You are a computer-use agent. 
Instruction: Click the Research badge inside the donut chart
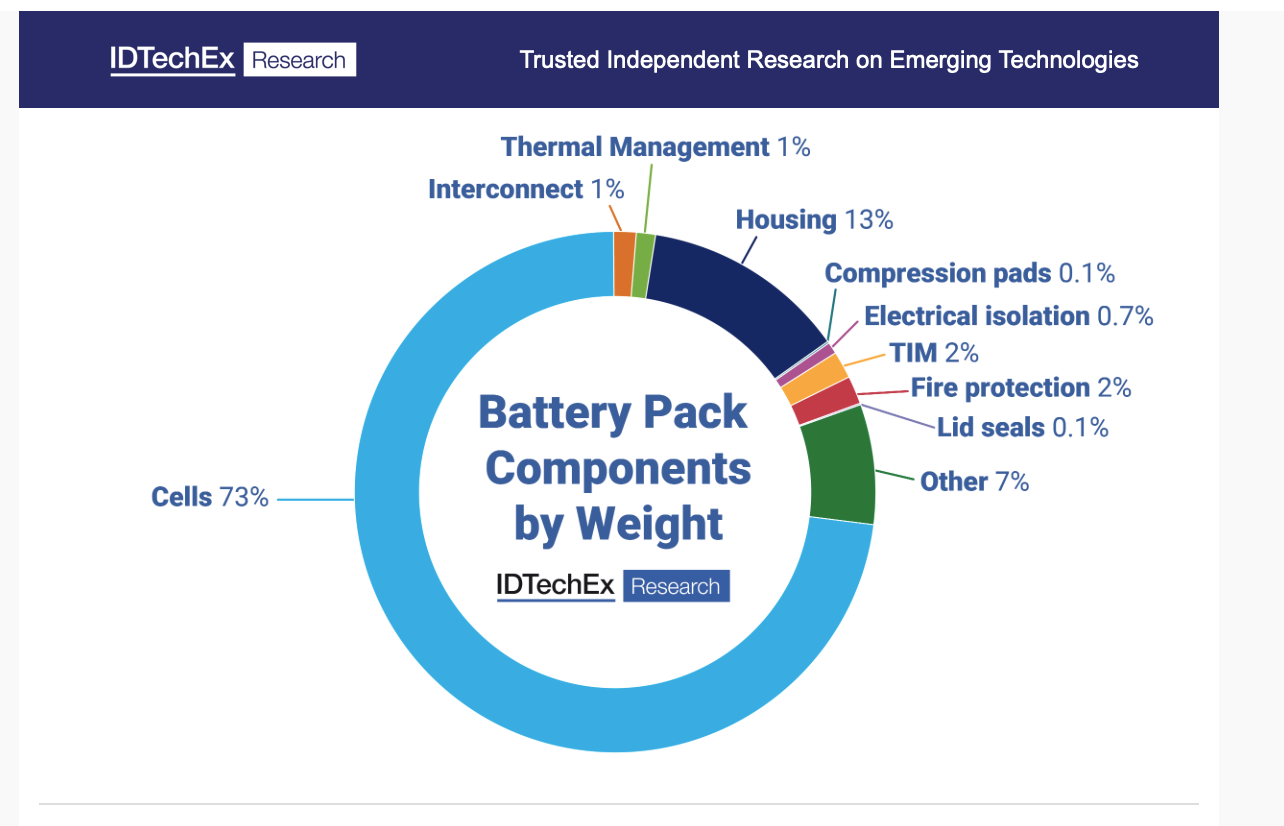(676, 586)
